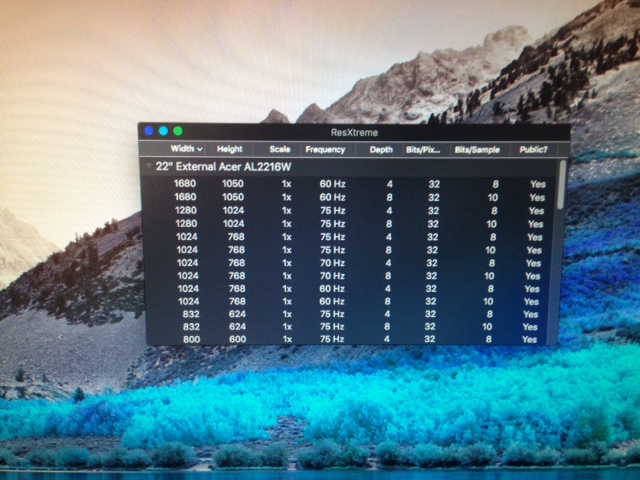Image resolution: width=640 pixels, height=480 pixels.
Task: Click the Bits/Sample column header
Action: point(477,150)
